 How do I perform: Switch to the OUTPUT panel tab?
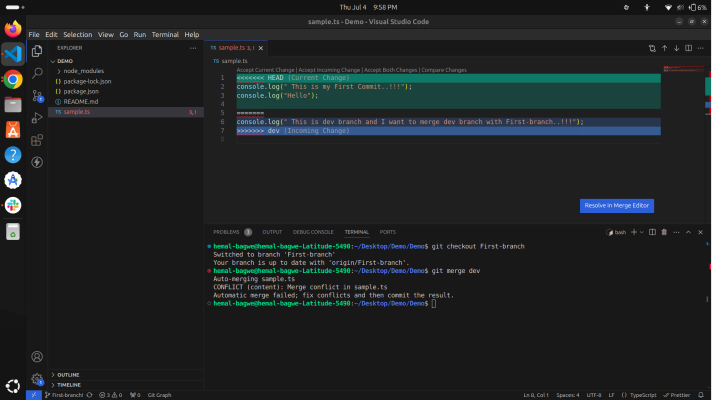[x=272, y=232]
